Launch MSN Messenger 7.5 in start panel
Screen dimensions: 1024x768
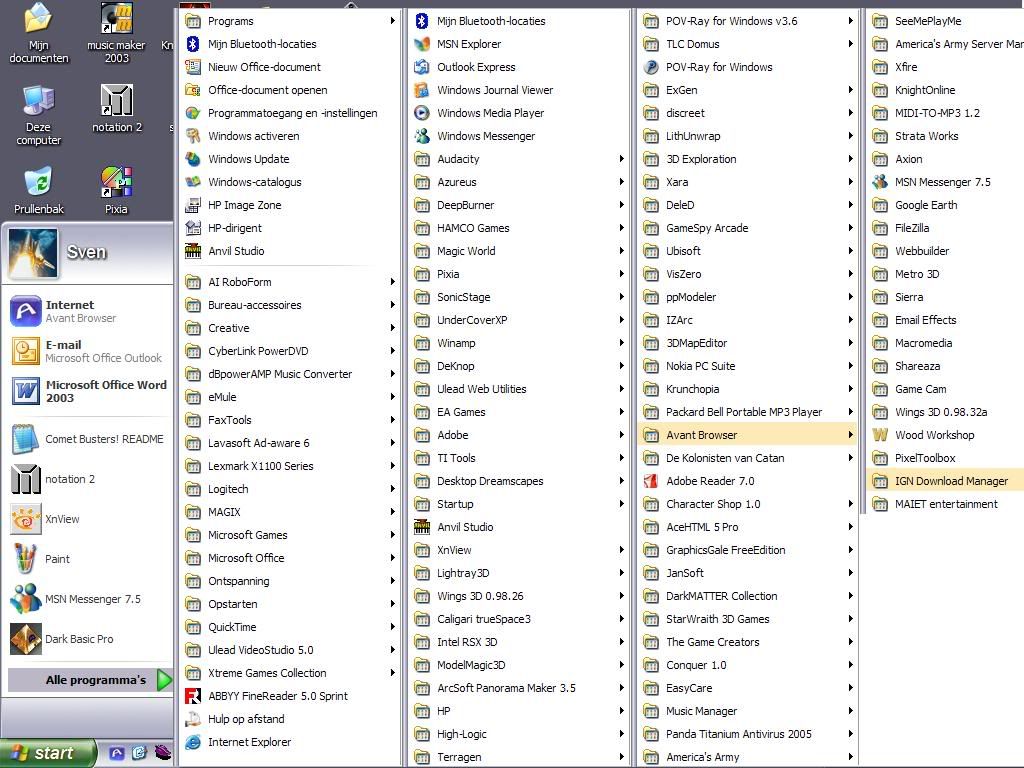(88, 599)
